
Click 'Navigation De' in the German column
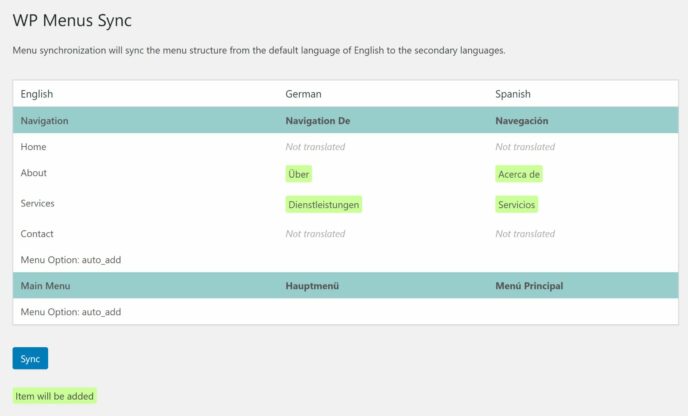[318, 121]
